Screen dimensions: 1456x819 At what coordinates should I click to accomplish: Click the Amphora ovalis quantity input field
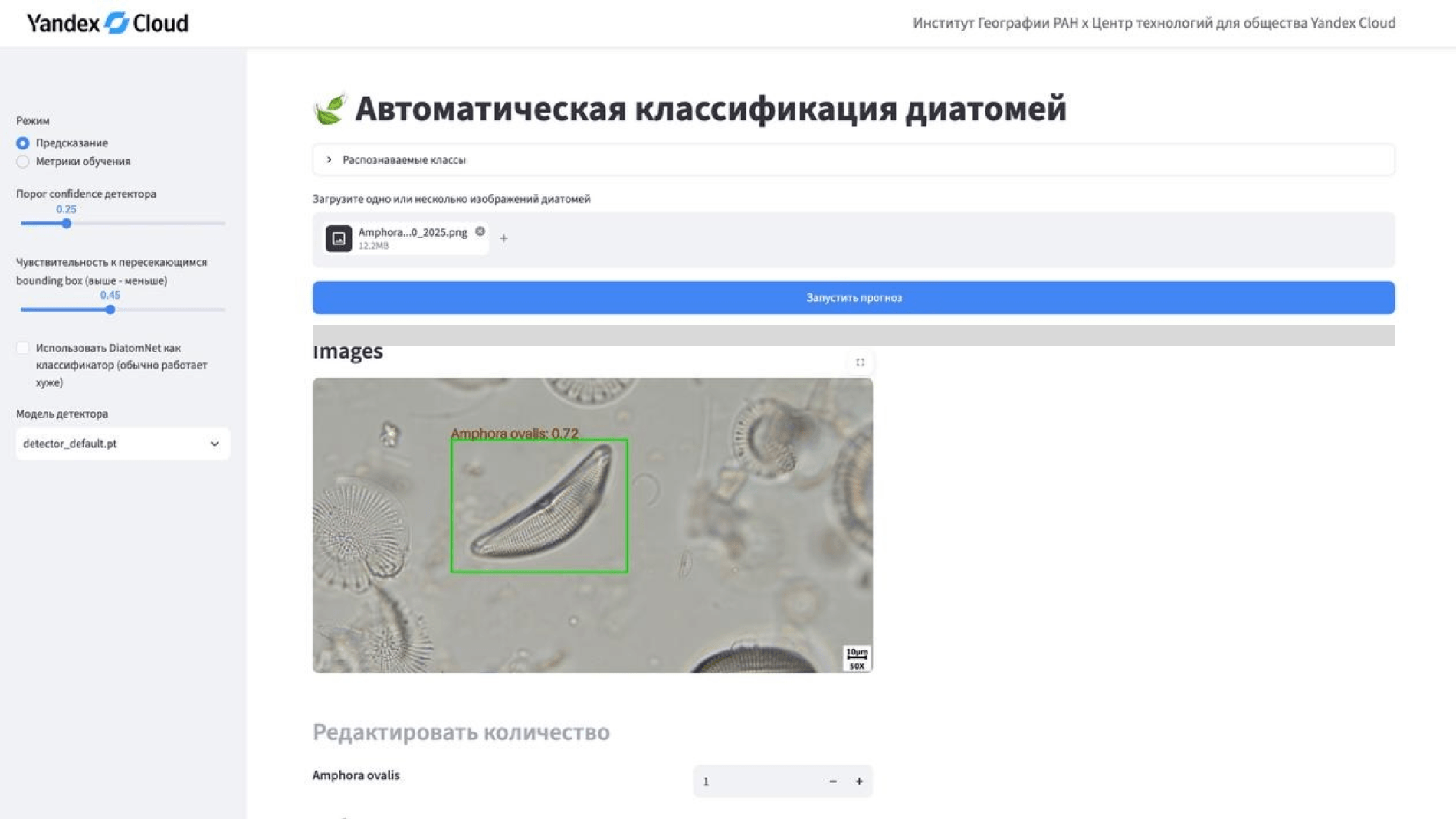coord(757,781)
